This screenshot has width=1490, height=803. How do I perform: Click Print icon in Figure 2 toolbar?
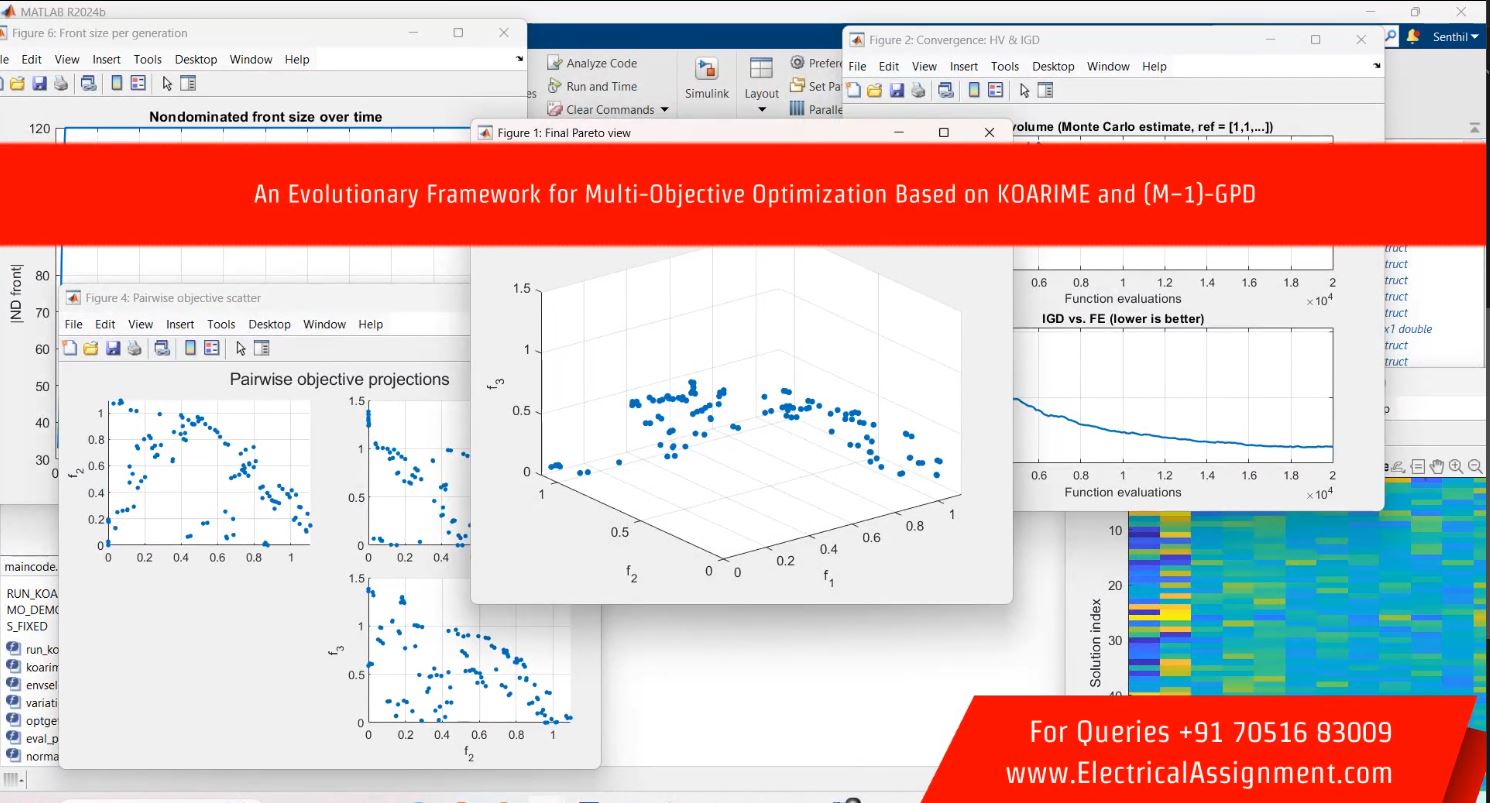pyautogui.click(x=918, y=90)
